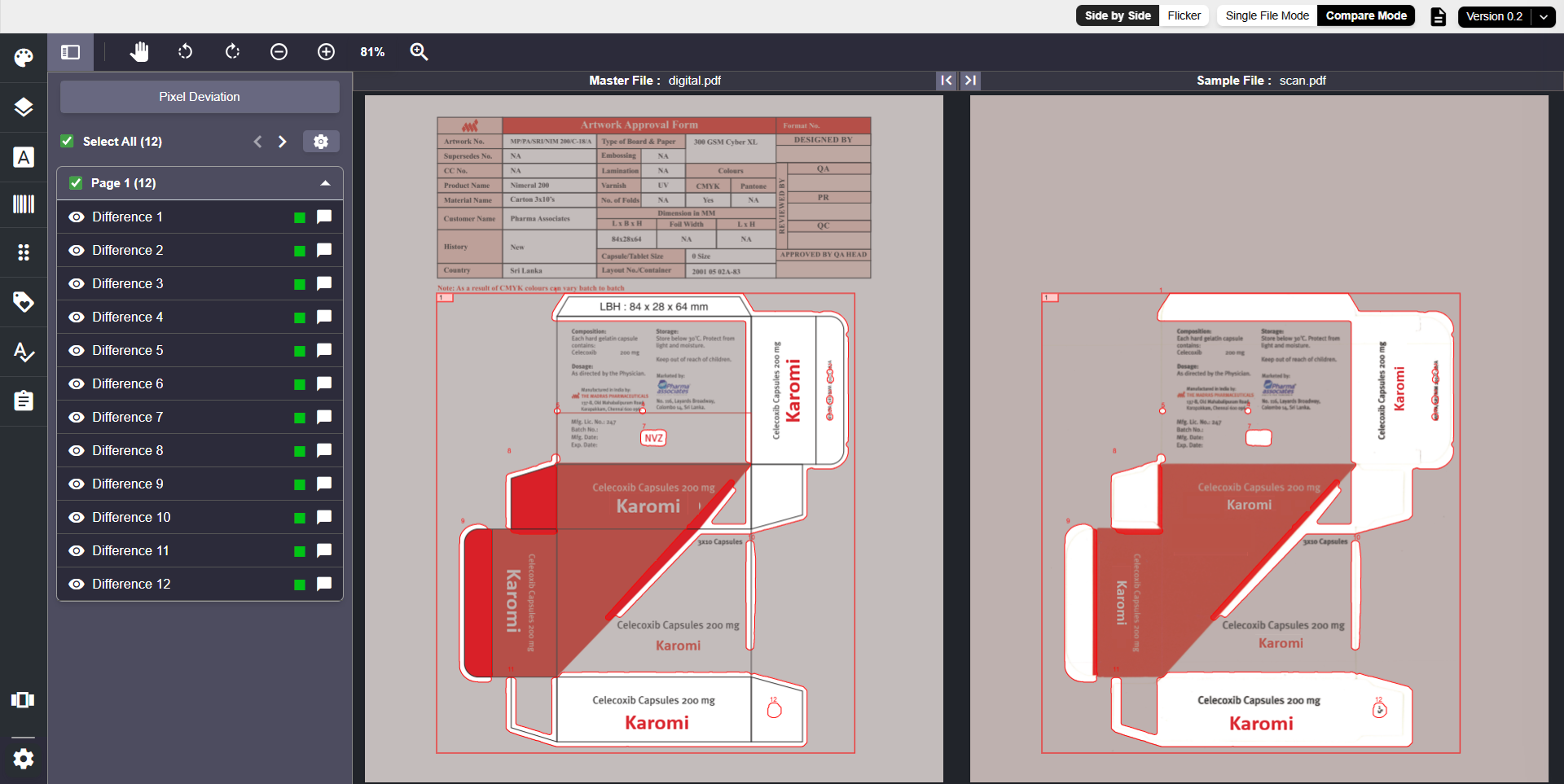1564x784 pixels.
Task: Open the braille dots tool
Action: click(x=24, y=252)
